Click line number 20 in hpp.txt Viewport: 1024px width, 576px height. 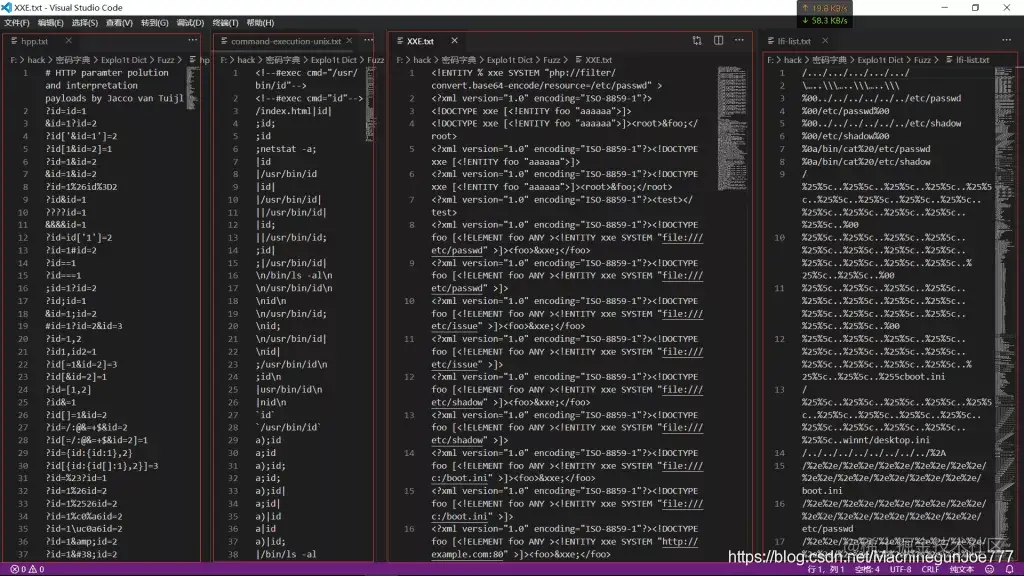23,339
